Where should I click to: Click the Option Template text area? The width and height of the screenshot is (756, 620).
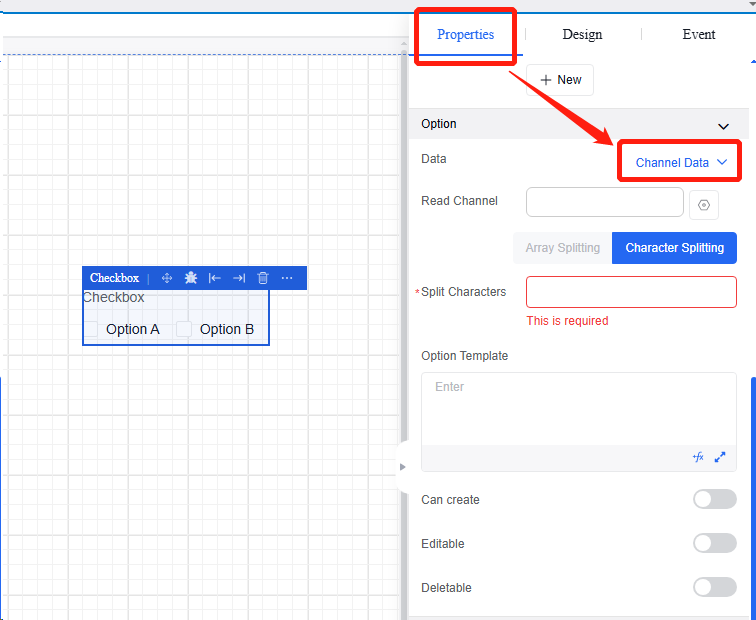pos(579,409)
